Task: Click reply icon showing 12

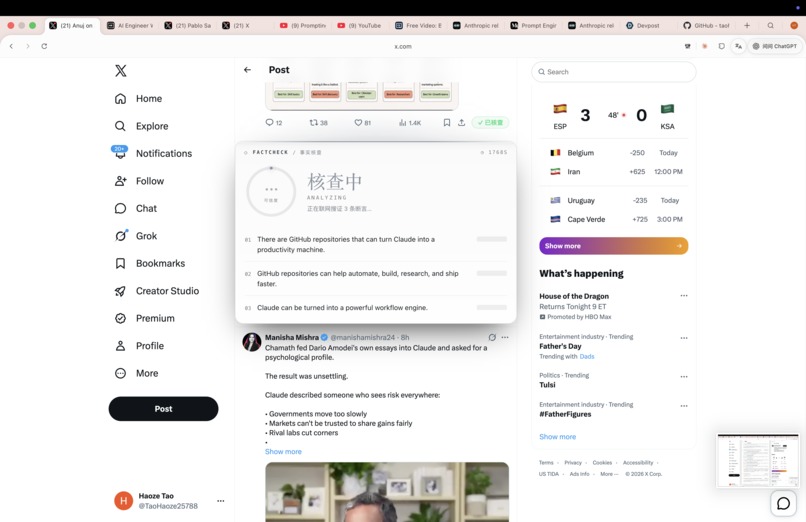Action: tap(273, 123)
